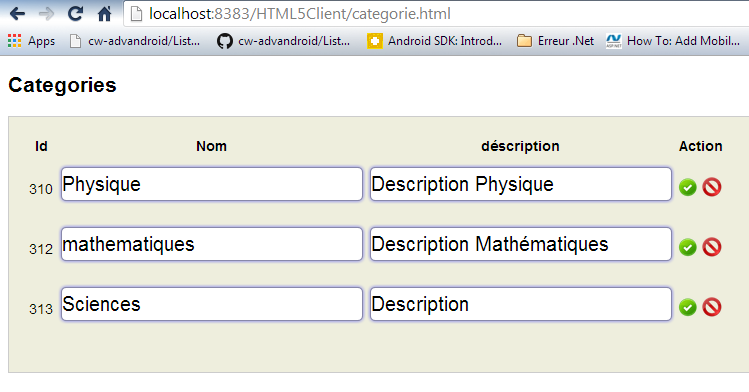Open the first cw-advandroid/List bookmark with page icon
Viewport: 749px width, 392px height.
pyautogui.click(x=135, y=41)
